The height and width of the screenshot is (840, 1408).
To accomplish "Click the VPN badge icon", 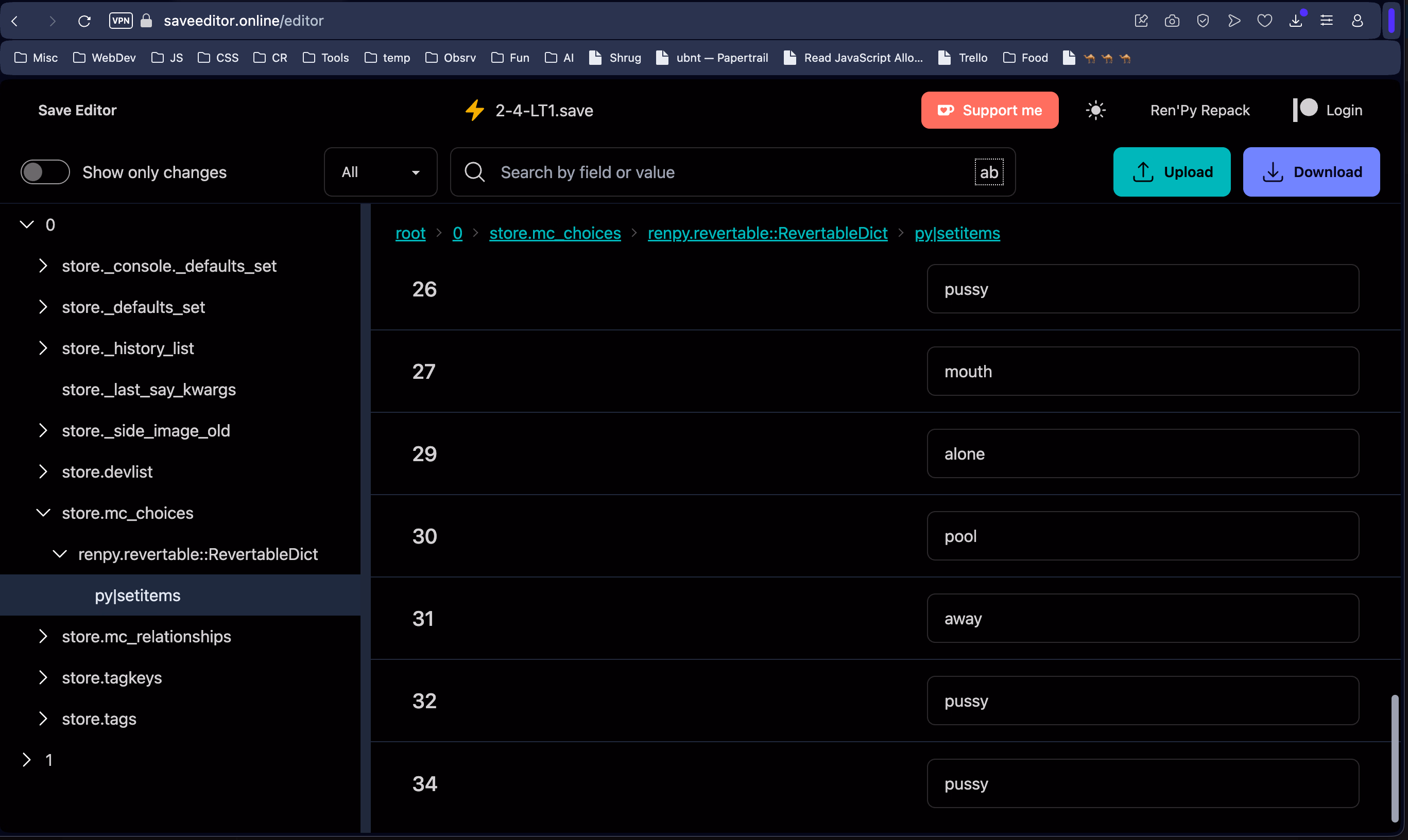I will click(x=121, y=21).
